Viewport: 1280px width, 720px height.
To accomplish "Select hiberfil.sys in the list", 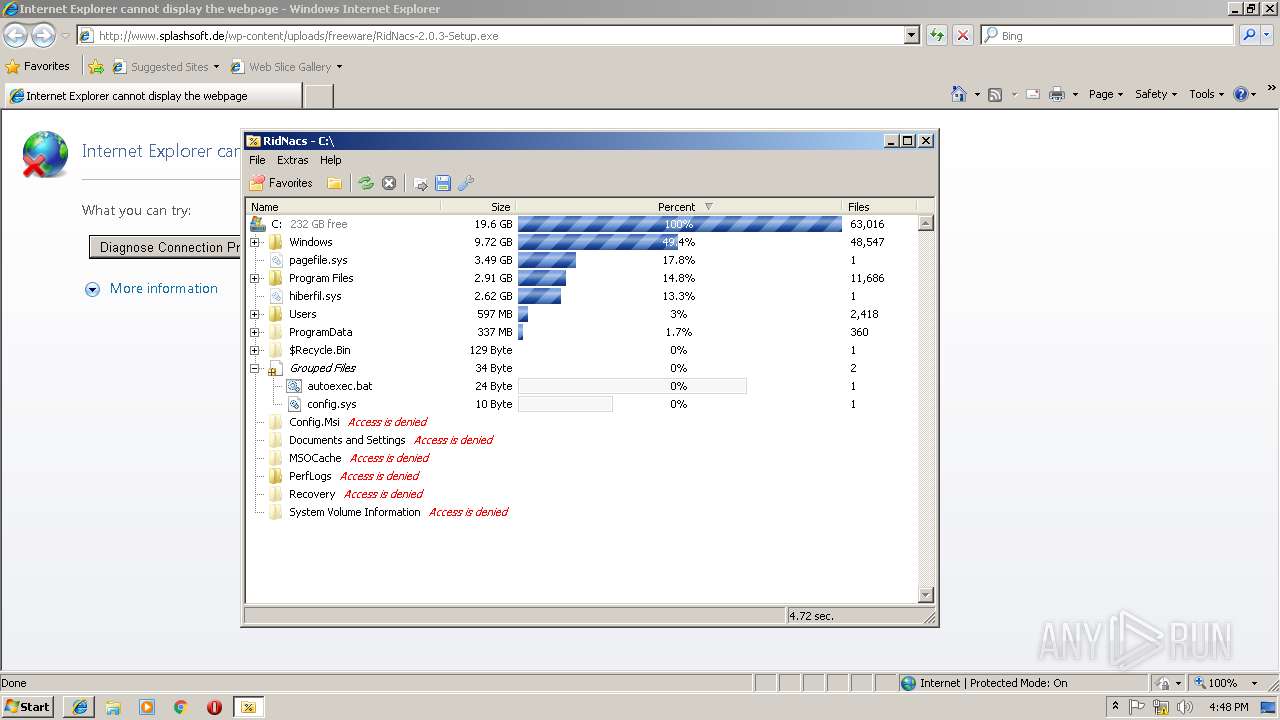I will pyautogui.click(x=581, y=296).
